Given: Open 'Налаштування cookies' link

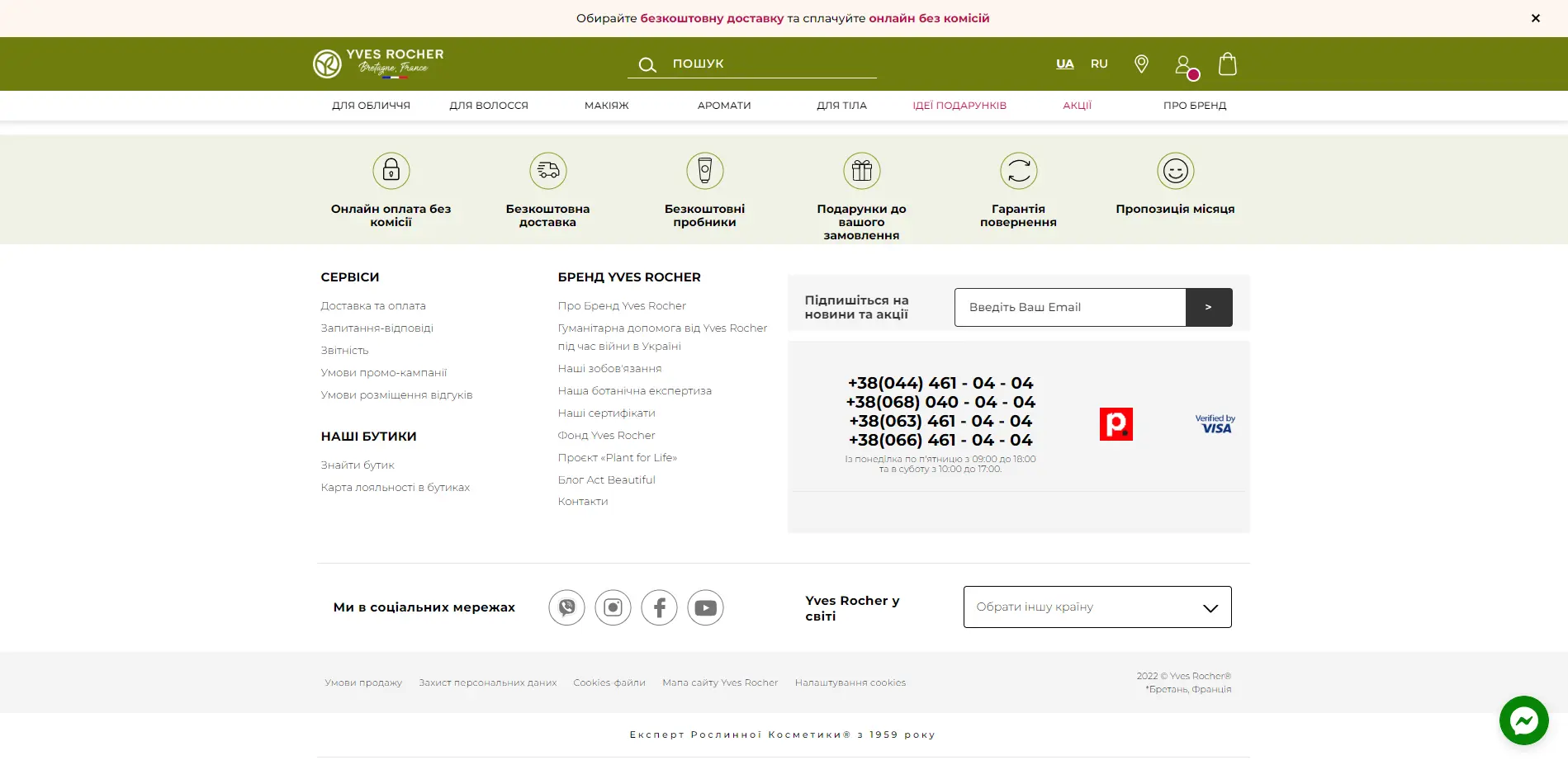Looking at the screenshot, I should pyautogui.click(x=850, y=683).
